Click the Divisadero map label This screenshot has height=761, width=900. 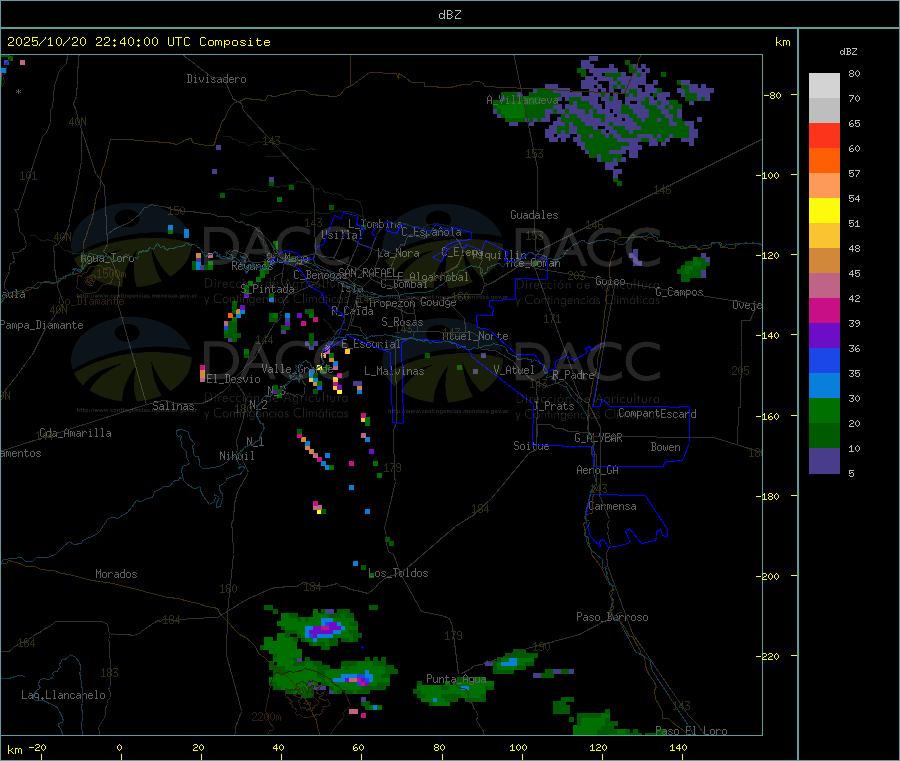tap(216, 79)
